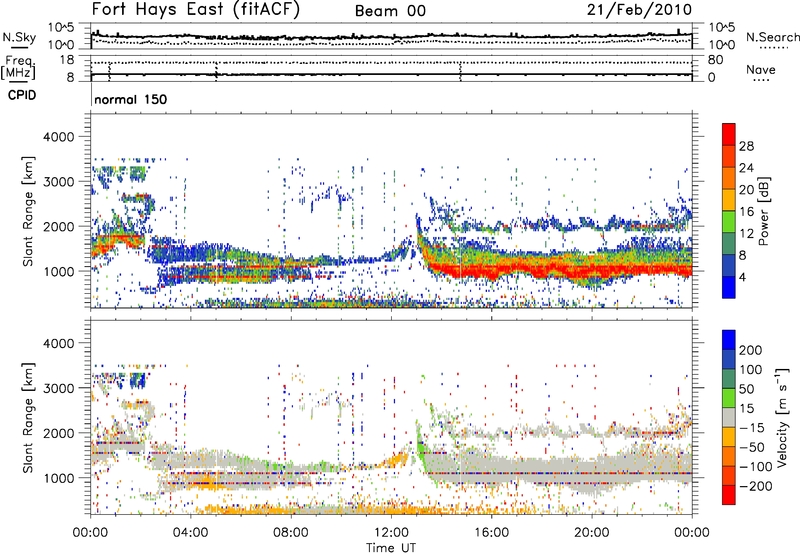
Task: Click the light green Power colorbar segment
Action: pos(729,222)
